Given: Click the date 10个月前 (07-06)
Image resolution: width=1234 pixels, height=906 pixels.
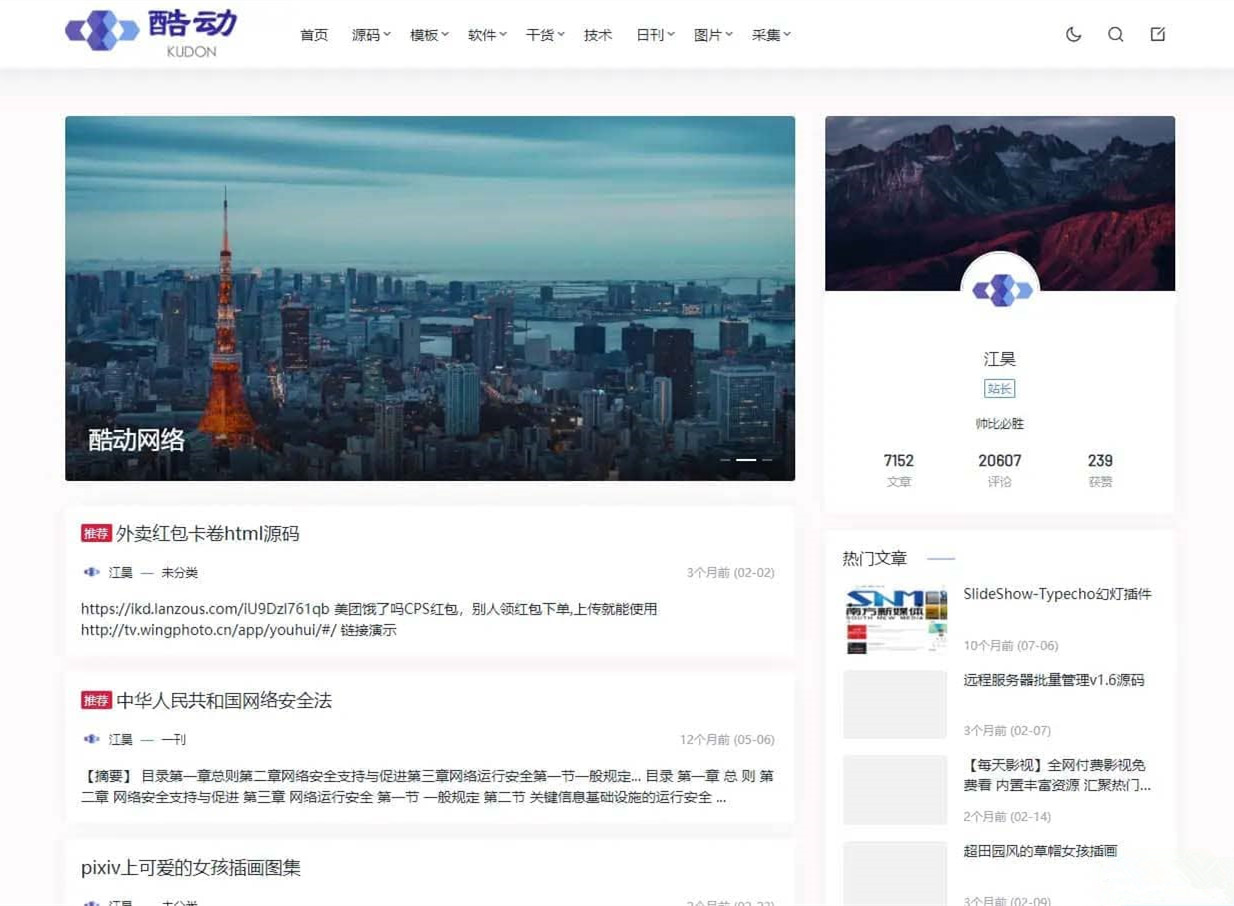Looking at the screenshot, I should 1011,645.
